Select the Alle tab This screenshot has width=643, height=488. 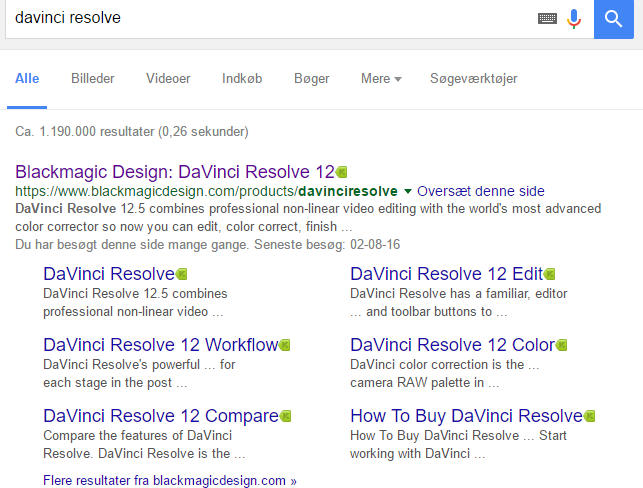pyautogui.click(x=27, y=78)
